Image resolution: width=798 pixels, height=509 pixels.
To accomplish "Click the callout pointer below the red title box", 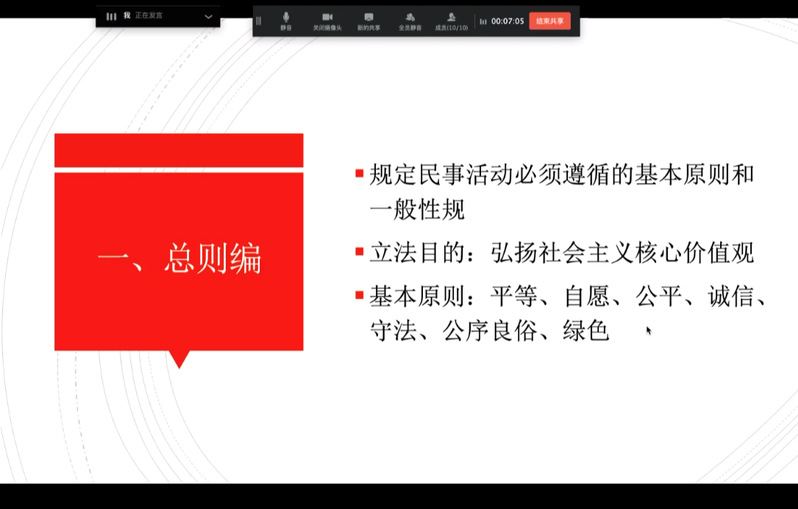I will pos(179,359).
